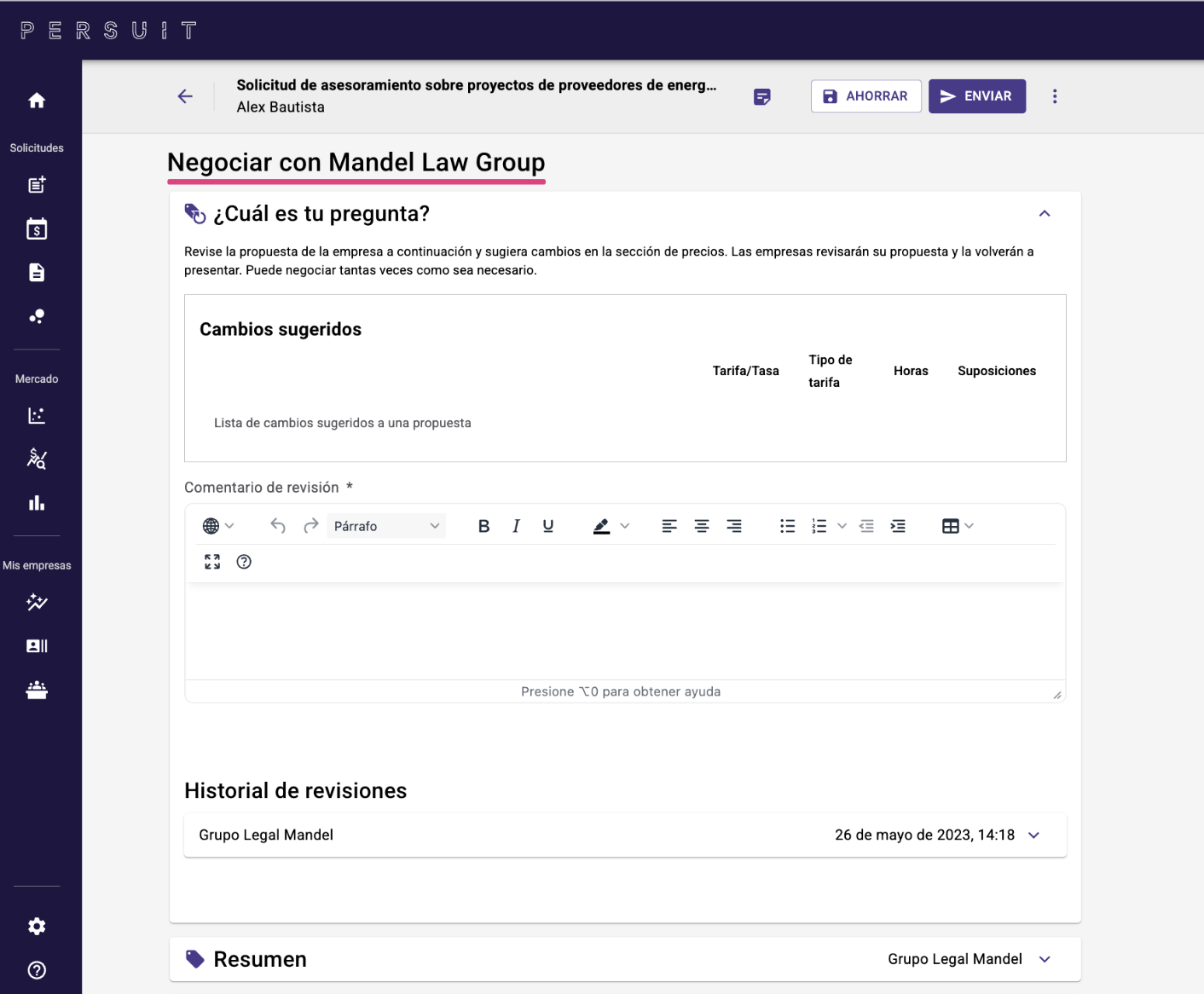The width and height of the screenshot is (1204, 994).
Task: Click the Alex Bautista name
Action: 281,107
